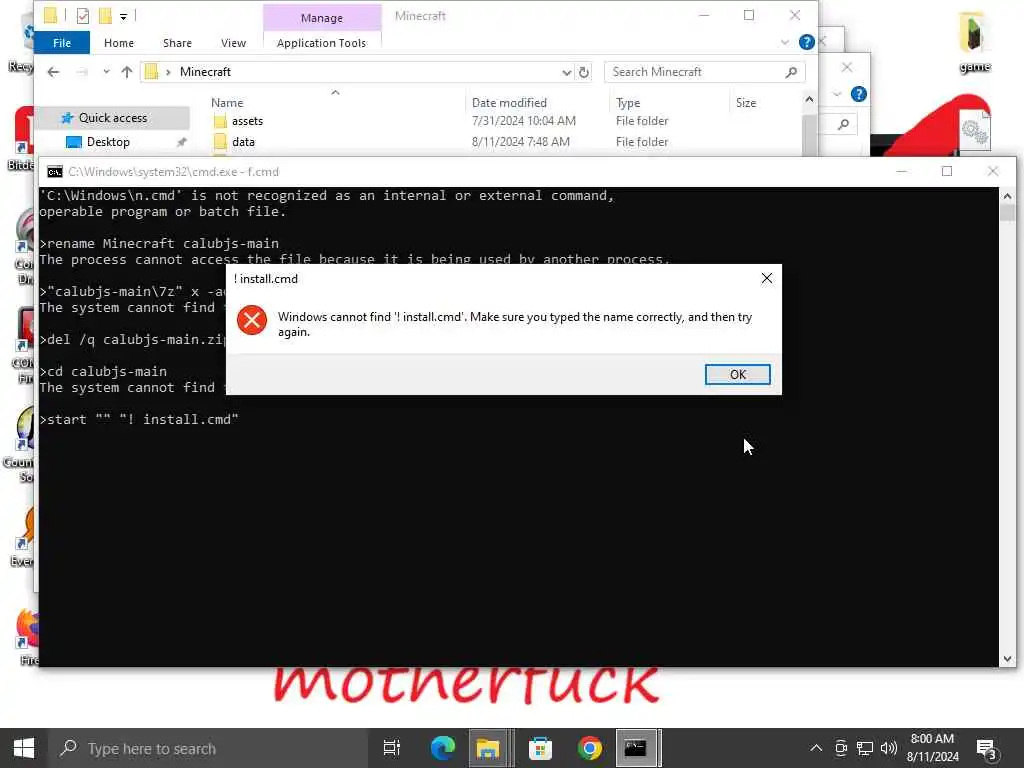Sort by the Type column header

click(628, 103)
